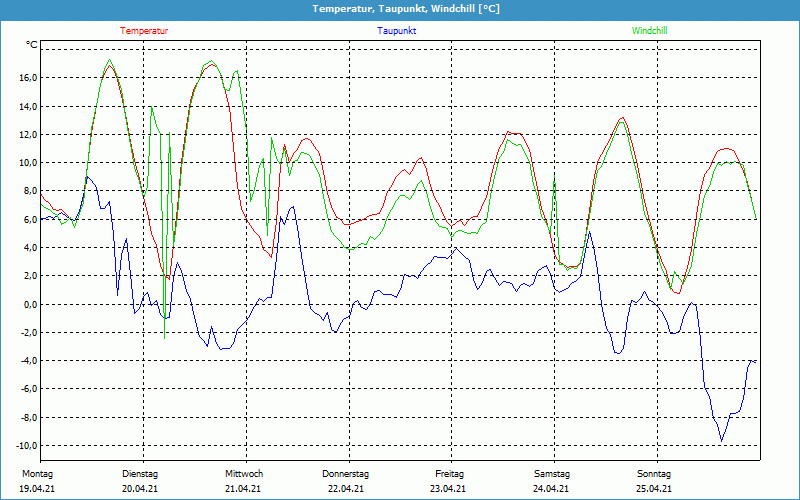This screenshot has height=500, width=800.
Task: Click the Montag day label
Action: (37, 474)
